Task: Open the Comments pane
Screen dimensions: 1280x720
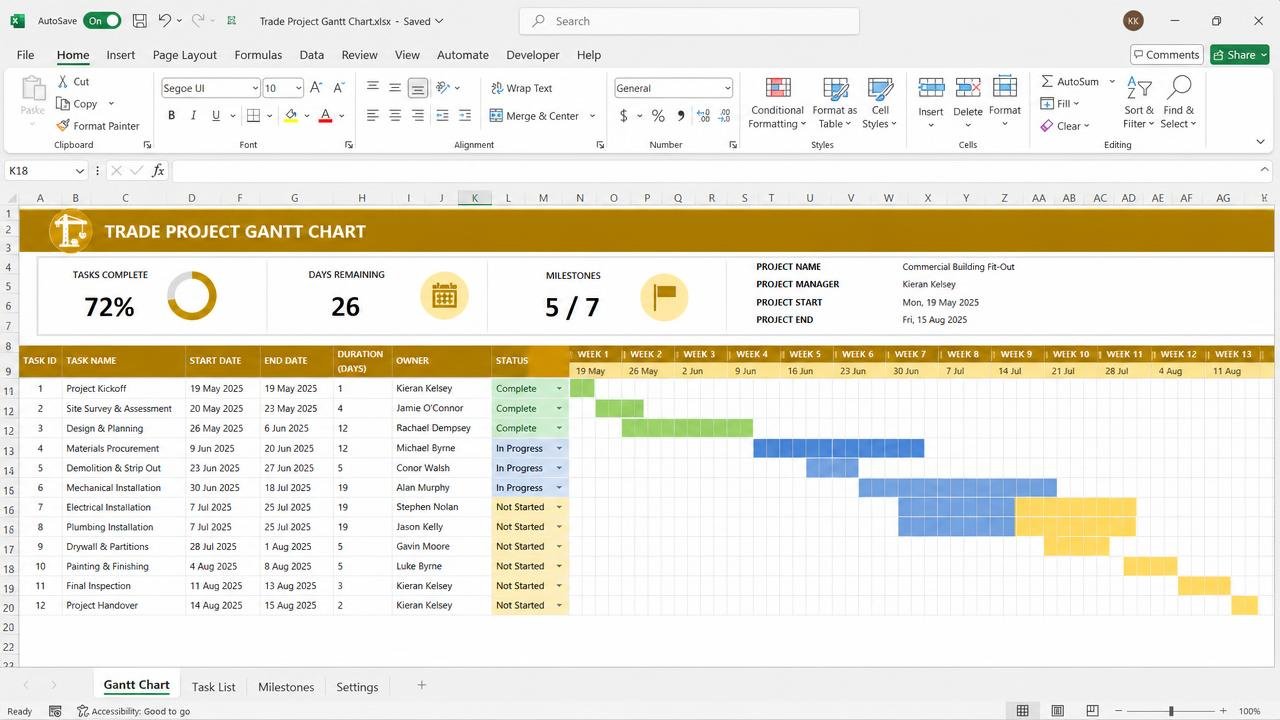Action: [x=1166, y=55]
